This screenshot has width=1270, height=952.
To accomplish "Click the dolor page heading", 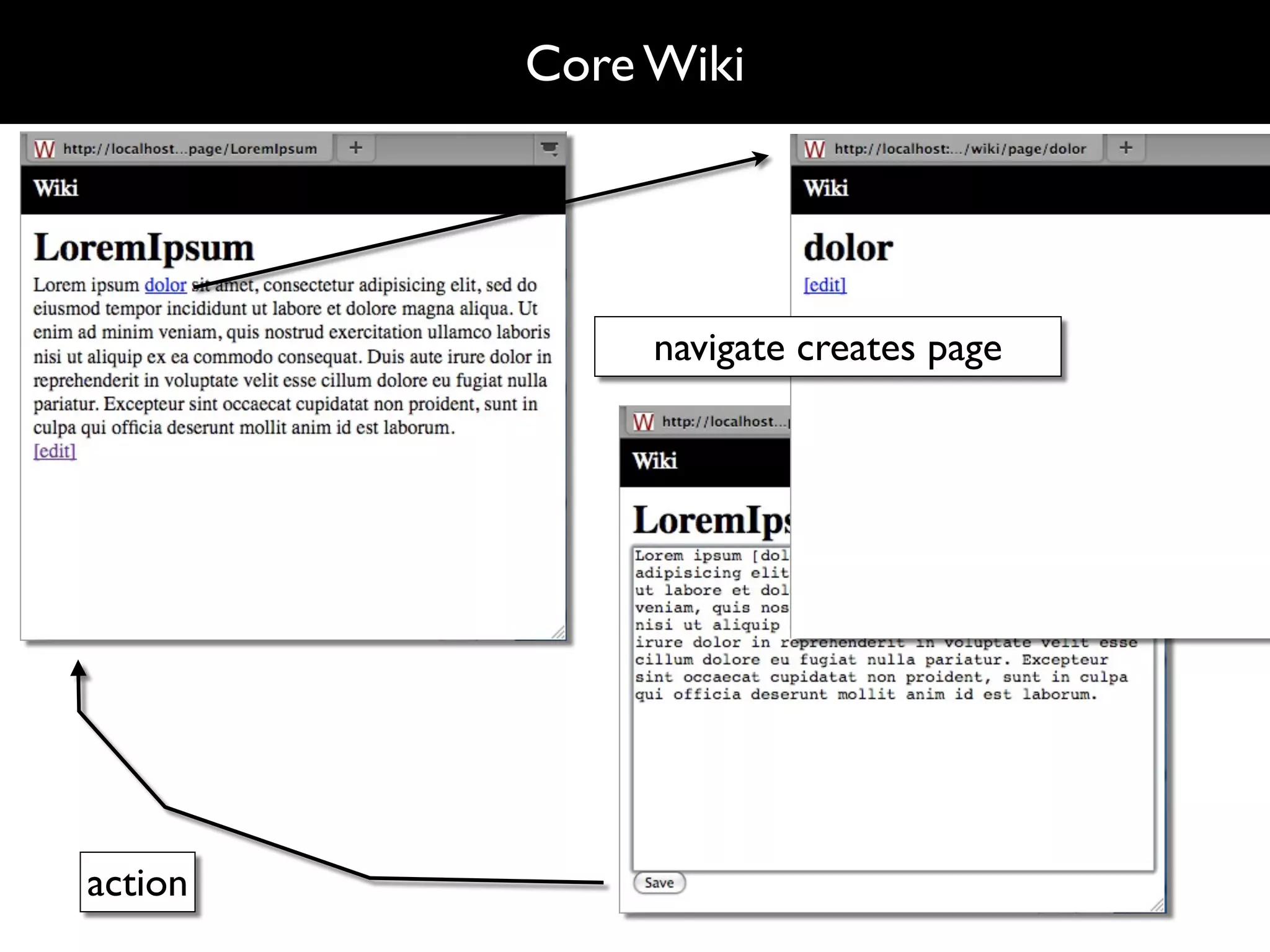I will (x=848, y=248).
